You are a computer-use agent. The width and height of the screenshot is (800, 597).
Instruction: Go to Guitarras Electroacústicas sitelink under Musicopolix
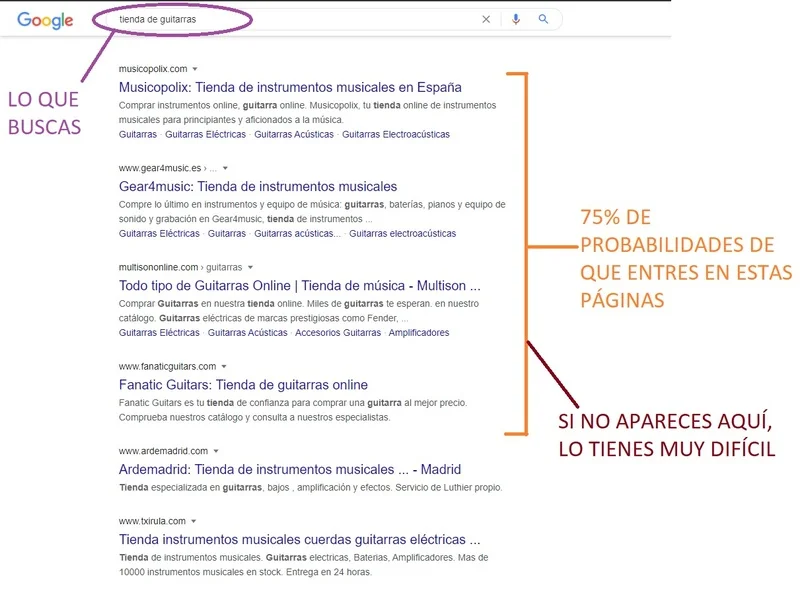(395, 134)
